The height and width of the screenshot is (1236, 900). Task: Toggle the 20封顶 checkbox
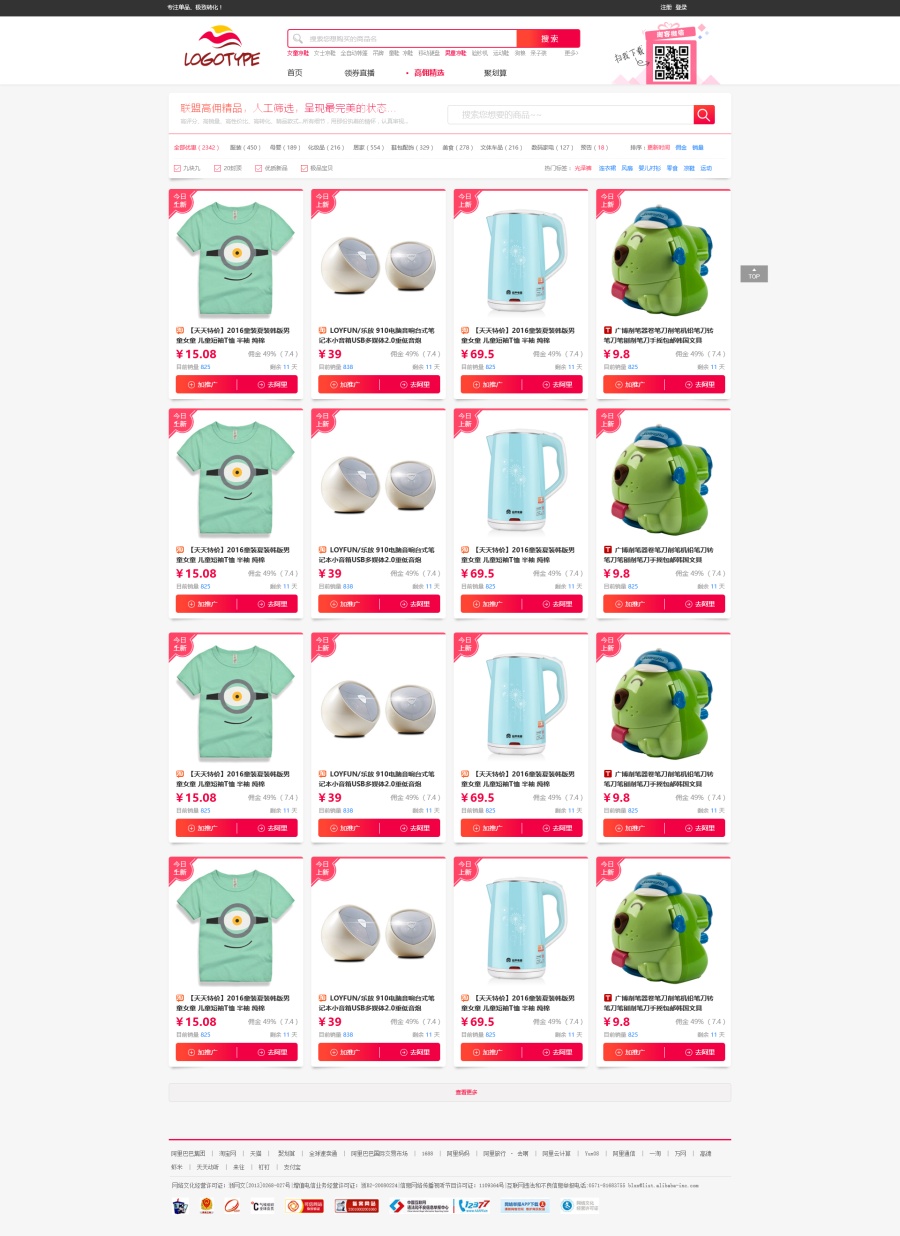click(x=217, y=168)
